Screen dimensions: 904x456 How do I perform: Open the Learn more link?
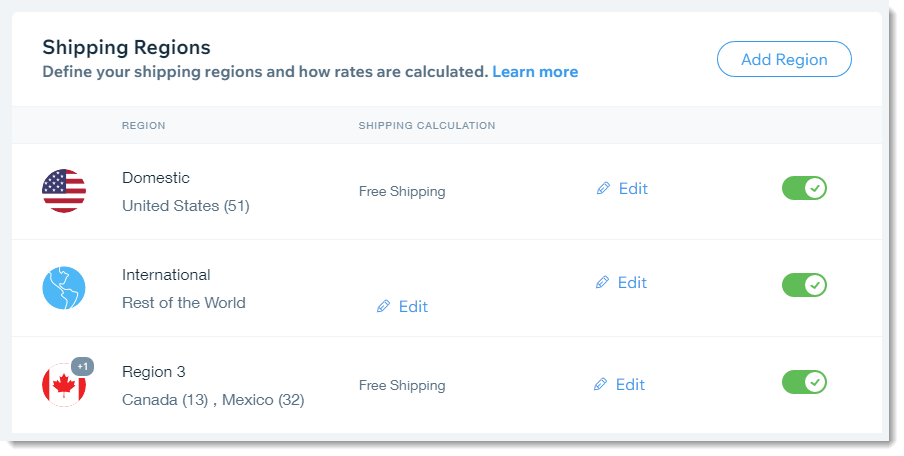(535, 72)
